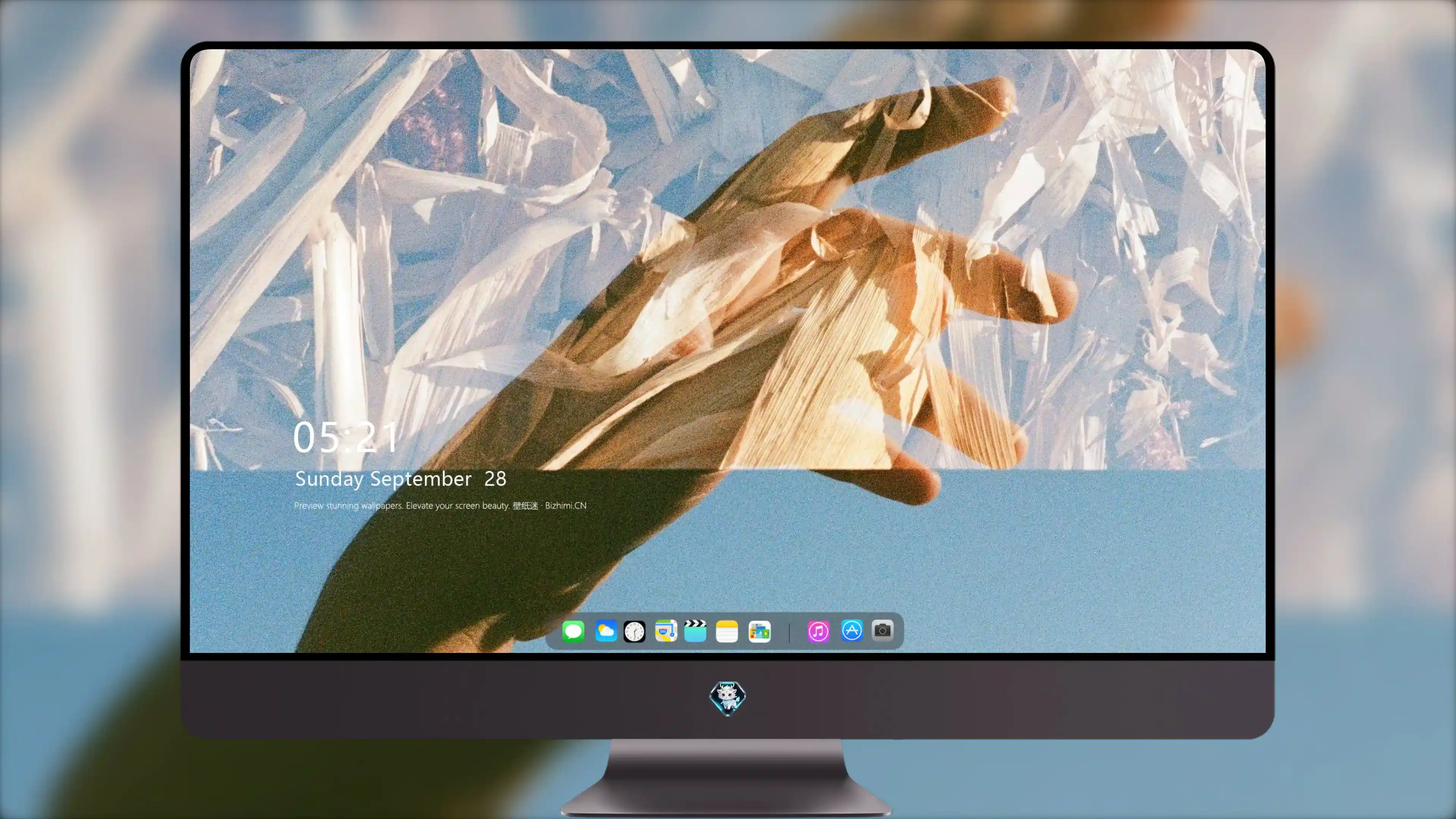Viewport: 1456px width, 819px height.
Task: Open the Camera app in the dock
Action: (x=882, y=630)
